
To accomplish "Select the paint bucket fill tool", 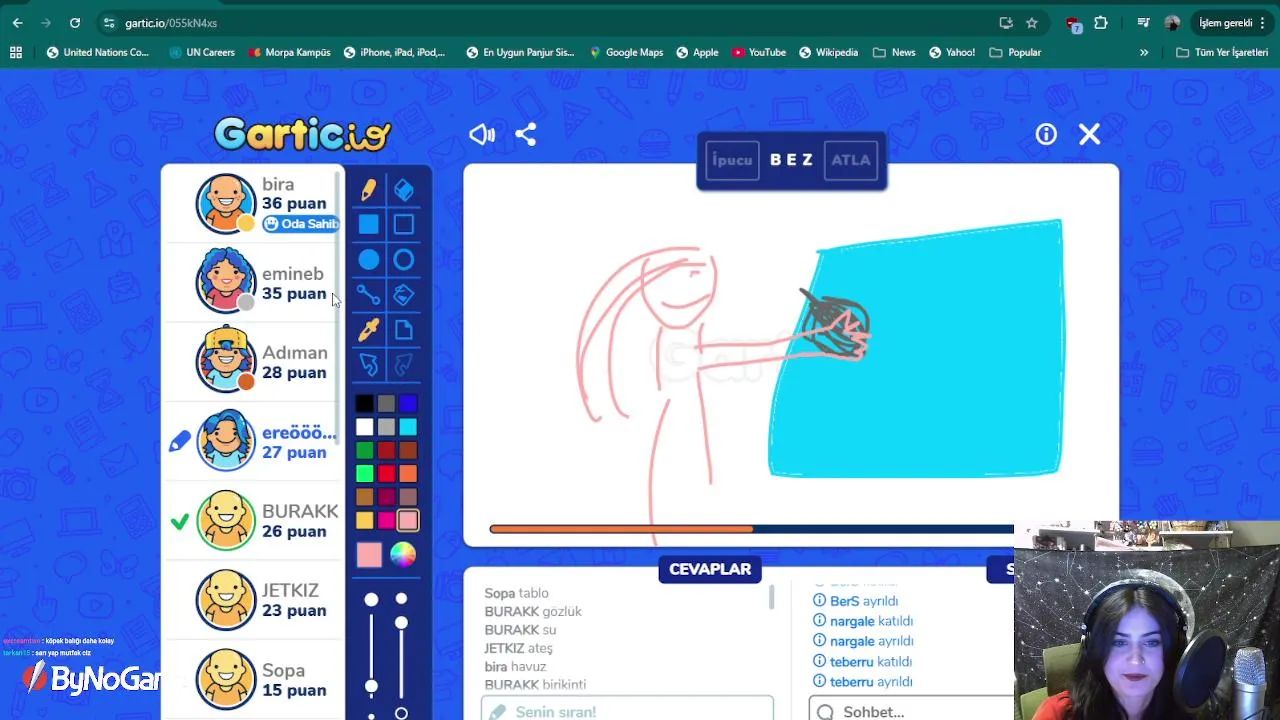I will [403, 295].
